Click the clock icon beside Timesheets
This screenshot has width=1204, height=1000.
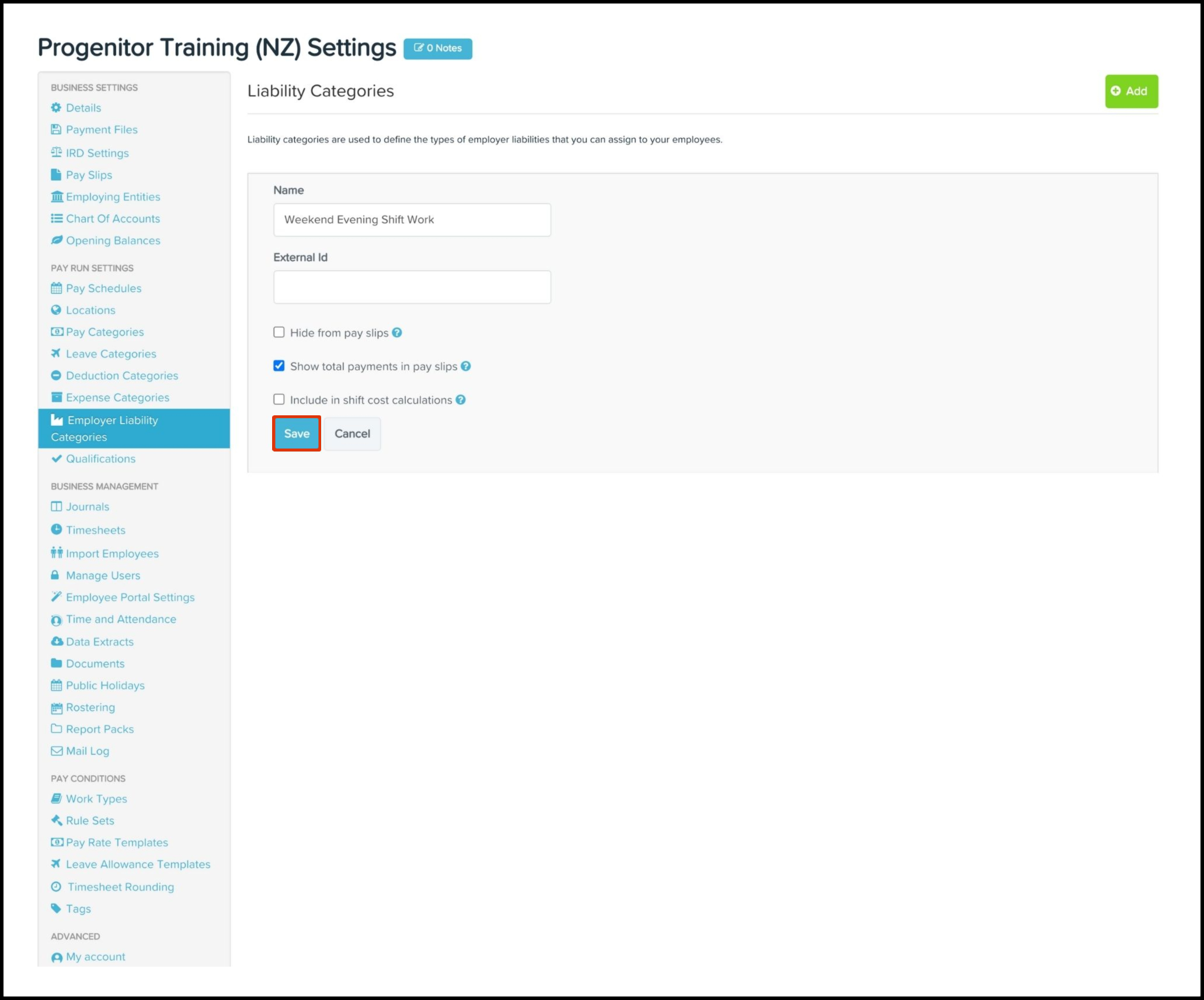pyautogui.click(x=56, y=530)
